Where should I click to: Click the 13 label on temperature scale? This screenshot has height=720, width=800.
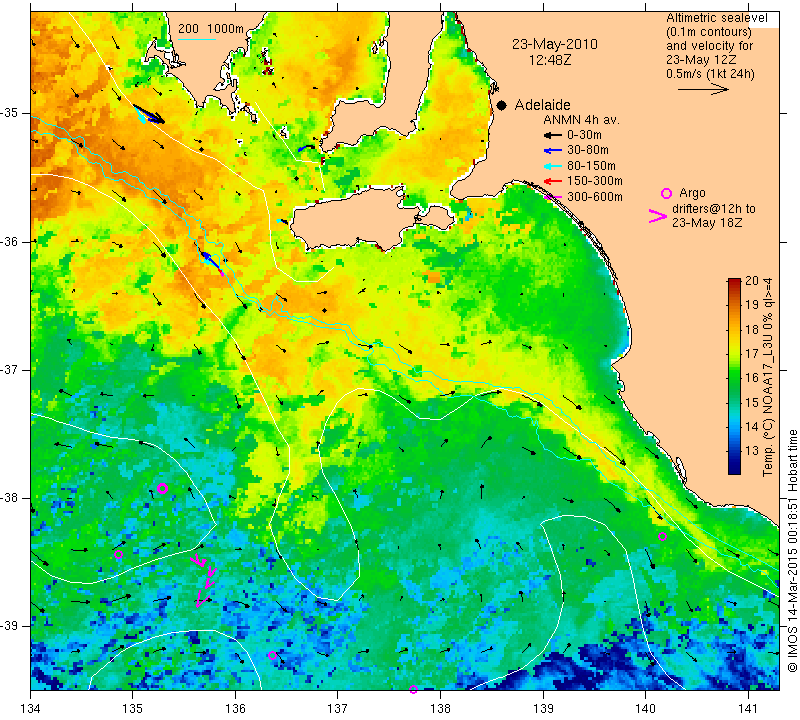click(x=752, y=451)
